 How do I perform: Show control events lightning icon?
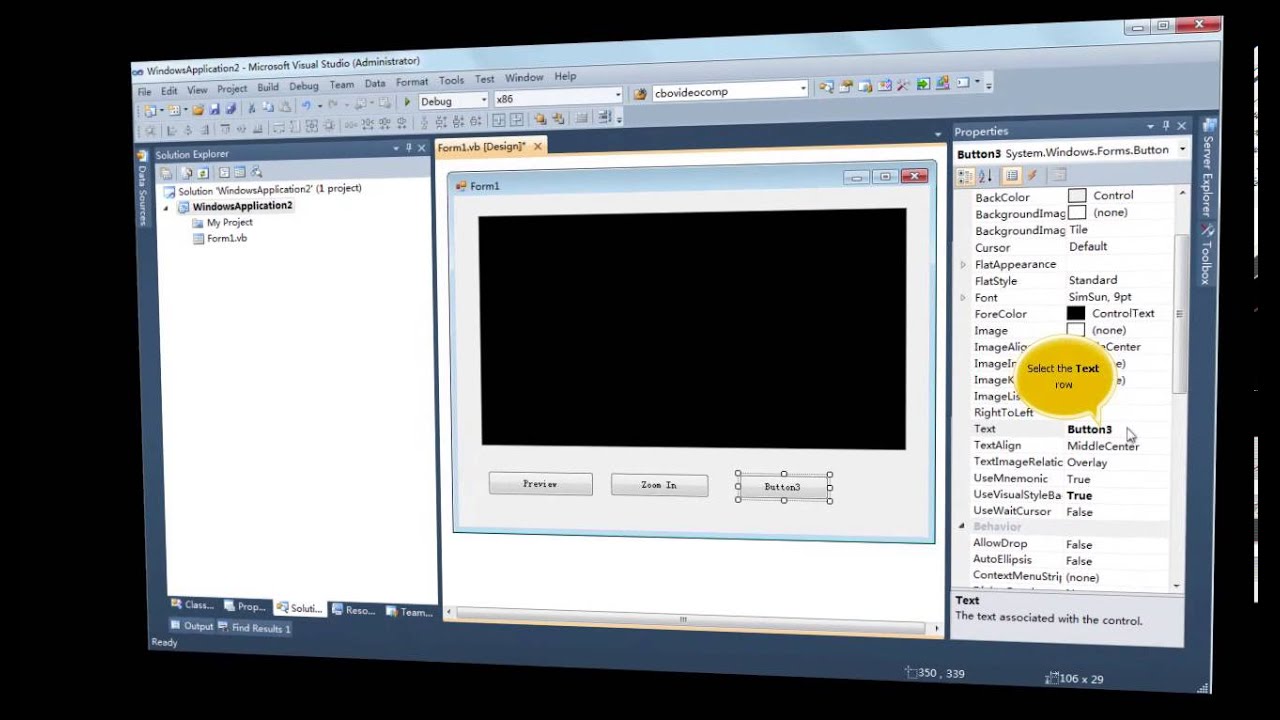(1032, 175)
